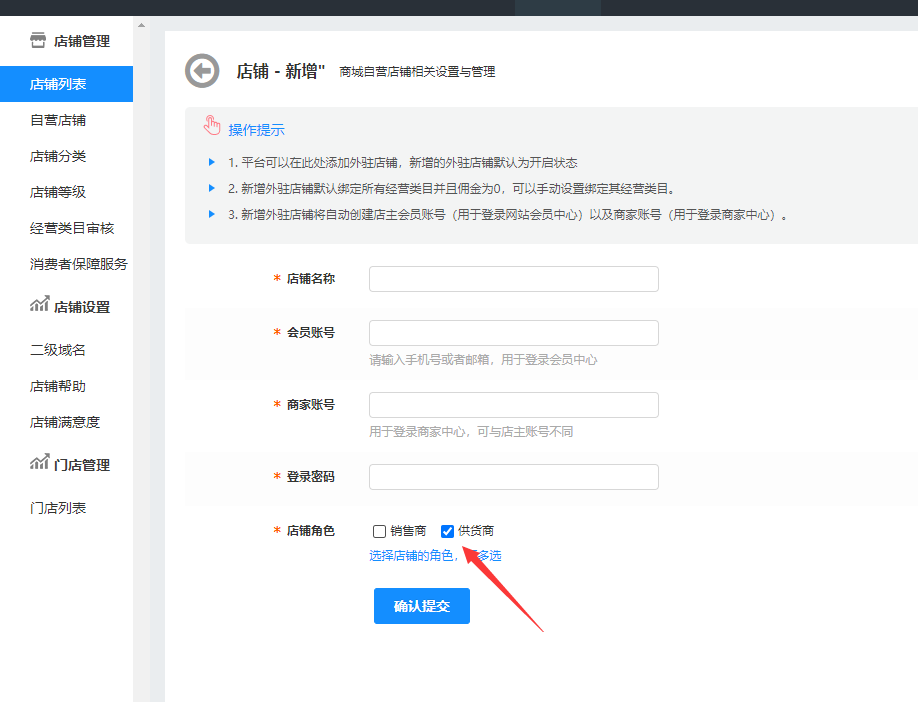Check the 销售商 role checkbox

379,531
